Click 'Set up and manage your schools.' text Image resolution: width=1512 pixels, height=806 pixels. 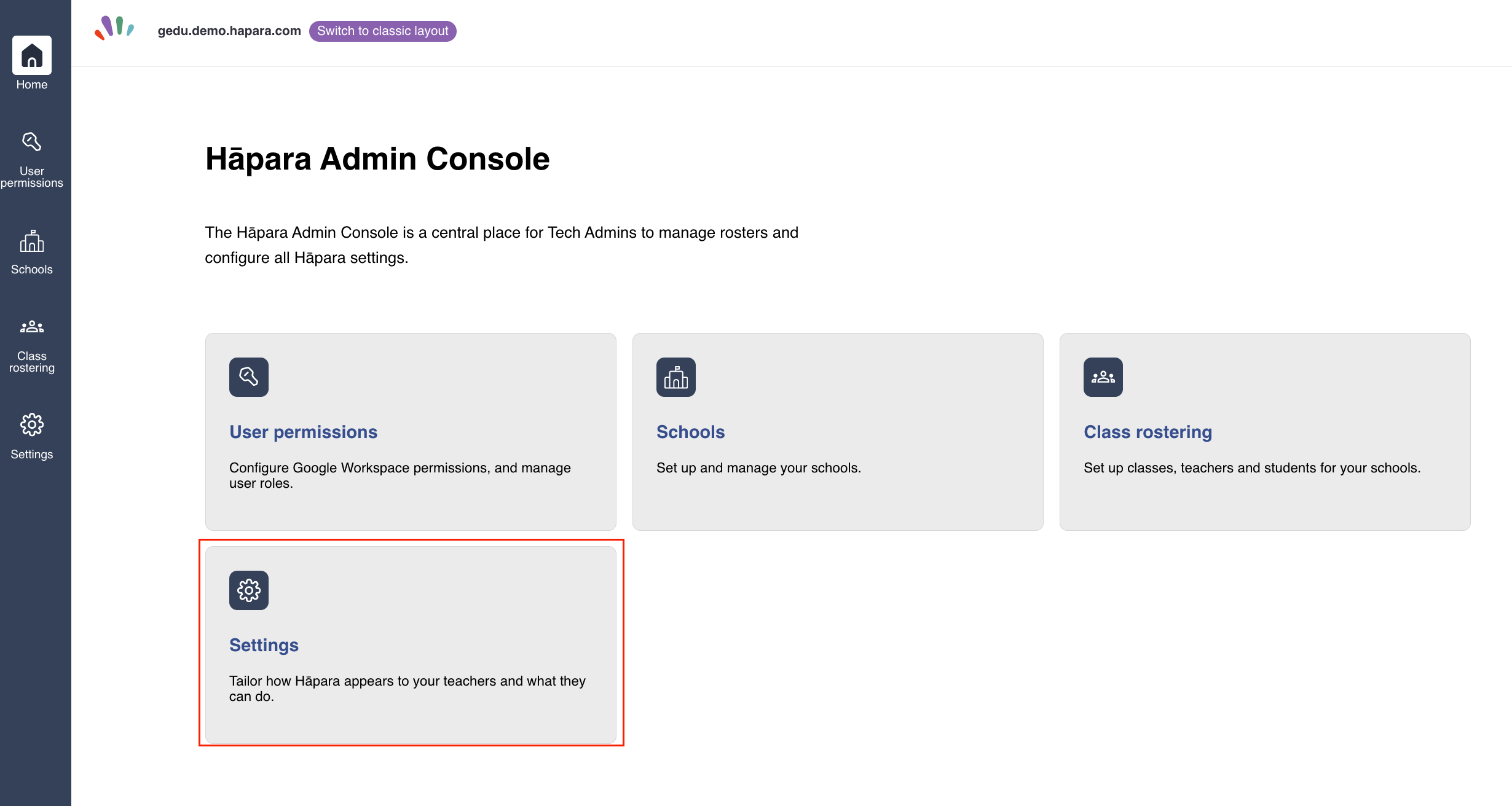[758, 468]
